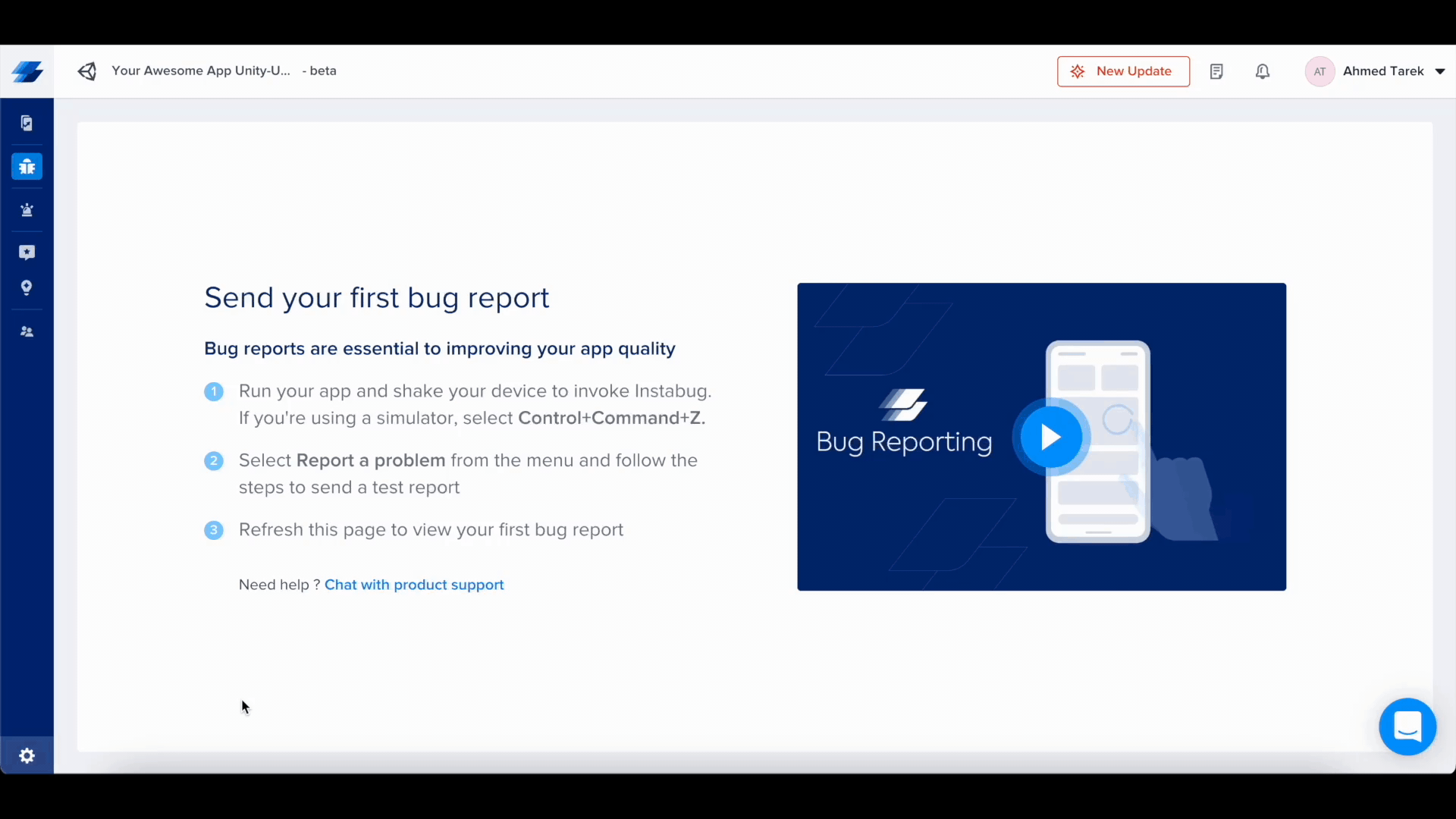This screenshot has width=1456, height=819.
Task: Open the docs notes icon in header
Action: pyautogui.click(x=1216, y=71)
